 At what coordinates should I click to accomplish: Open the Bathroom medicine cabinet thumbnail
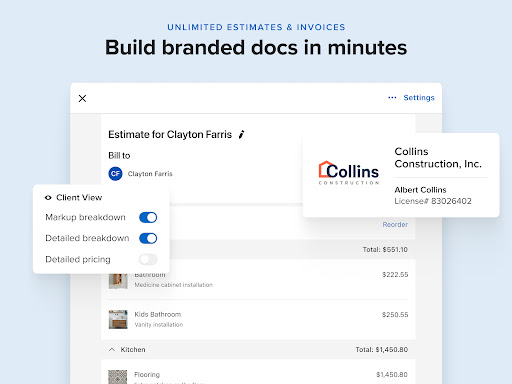118,281
